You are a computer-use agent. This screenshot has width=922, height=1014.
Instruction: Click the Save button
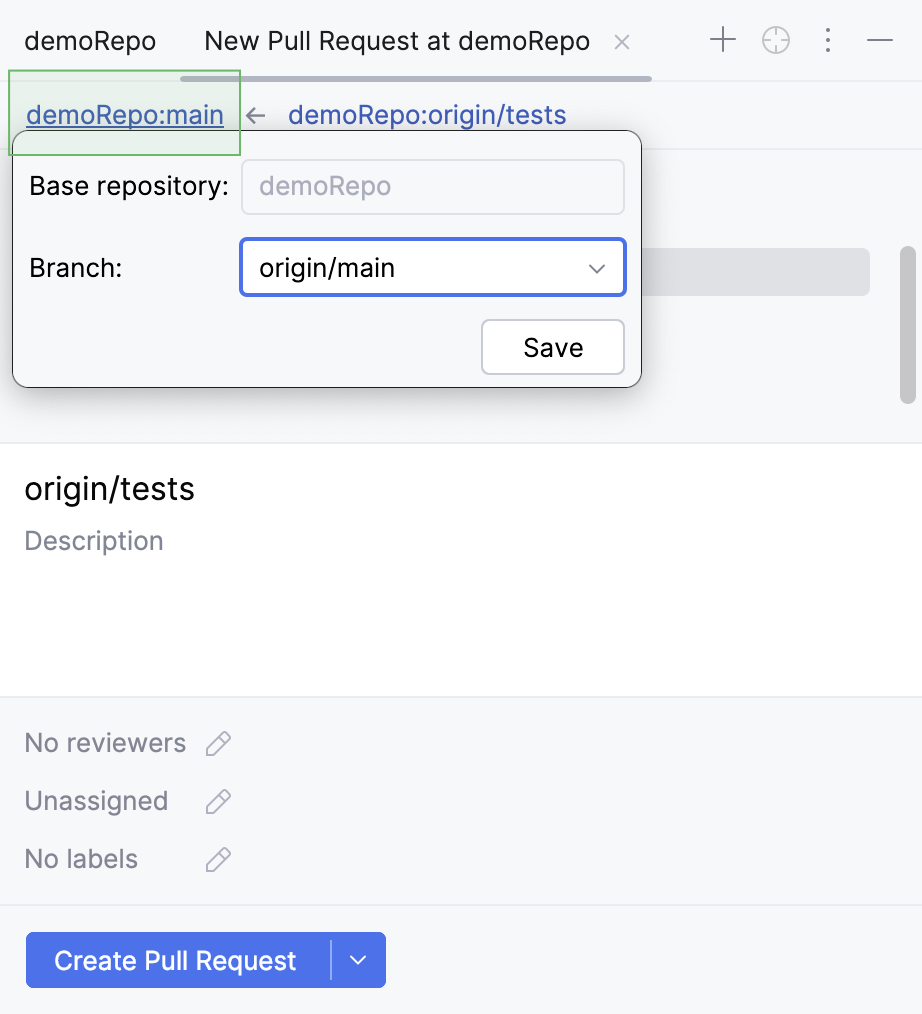pos(552,347)
